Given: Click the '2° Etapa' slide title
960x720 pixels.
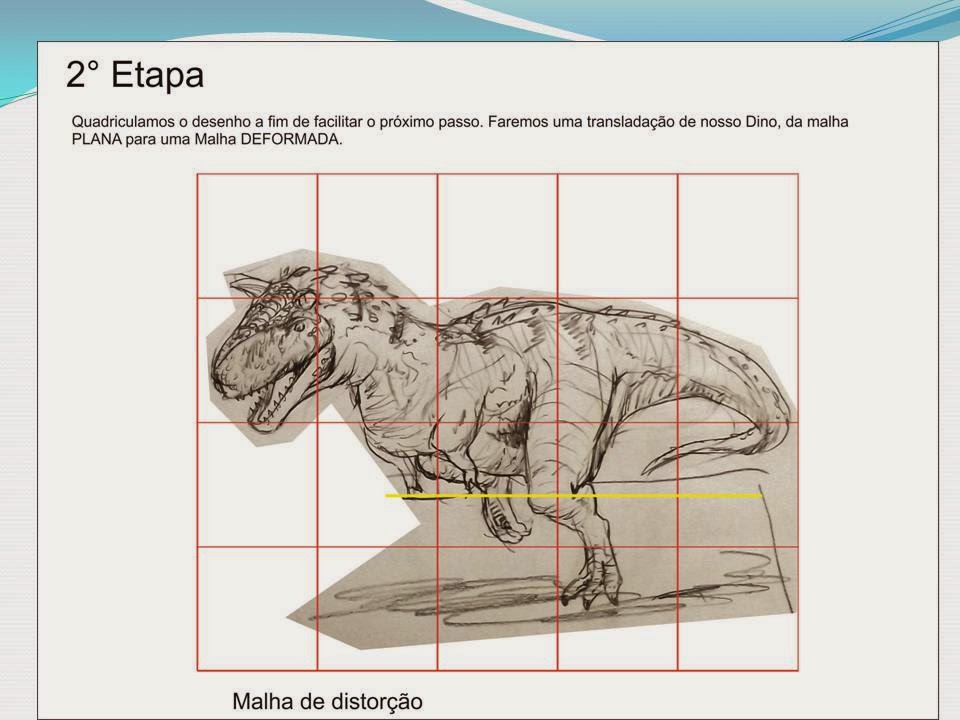Looking at the screenshot, I should point(135,75).
